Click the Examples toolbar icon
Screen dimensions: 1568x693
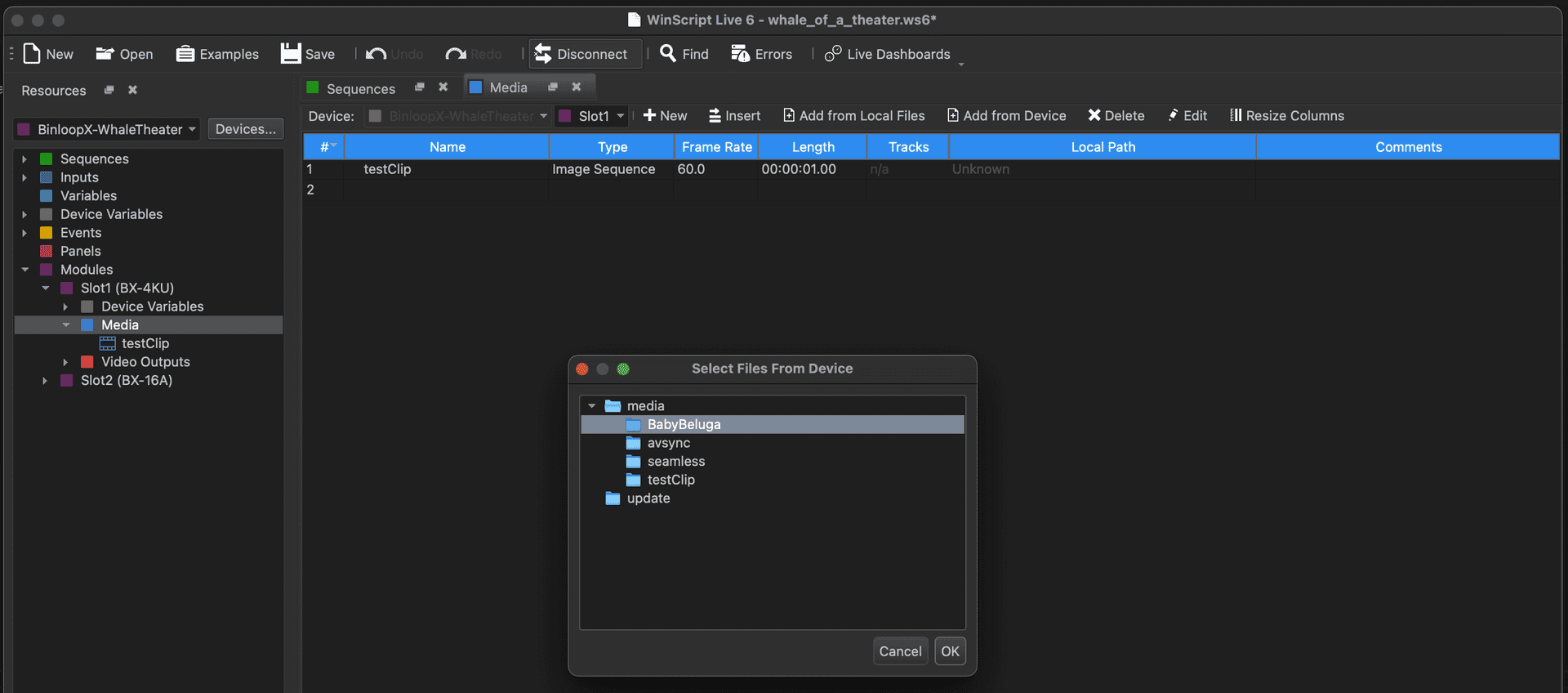pos(185,54)
